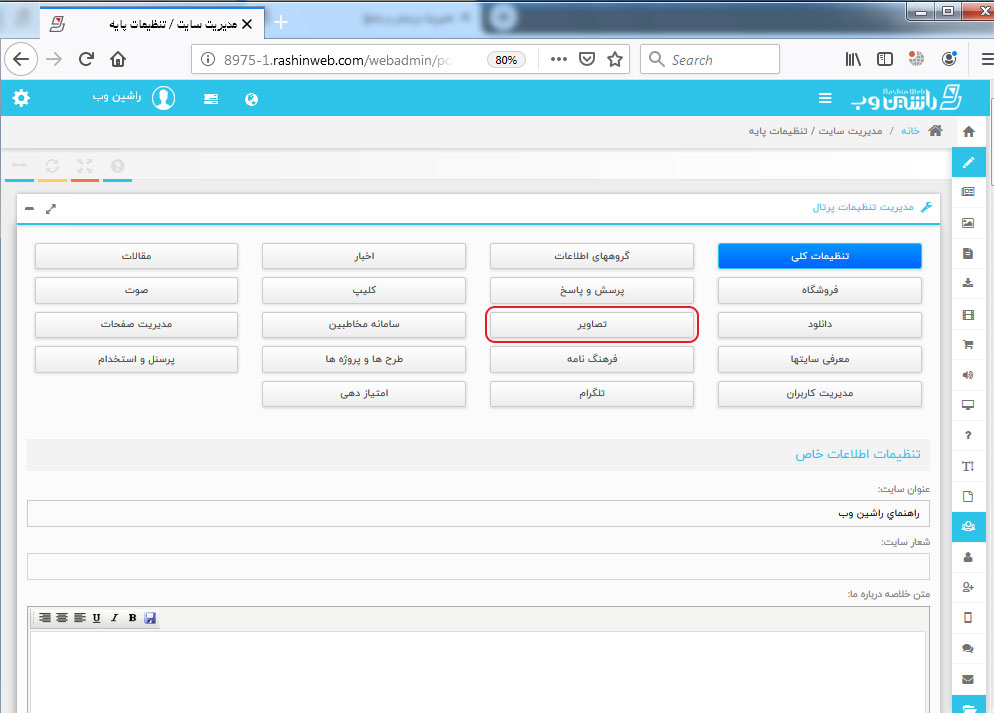
Task: Click the Firefox zoom level 80% indicator
Action: pos(506,60)
